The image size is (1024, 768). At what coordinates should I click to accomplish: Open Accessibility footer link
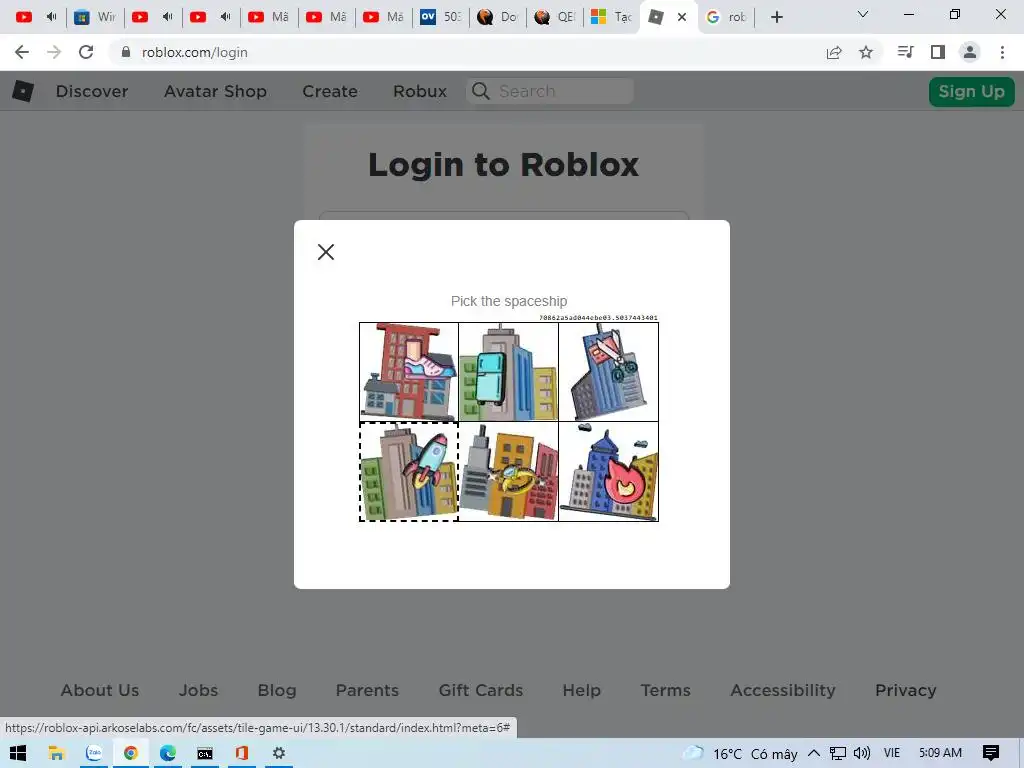783,690
